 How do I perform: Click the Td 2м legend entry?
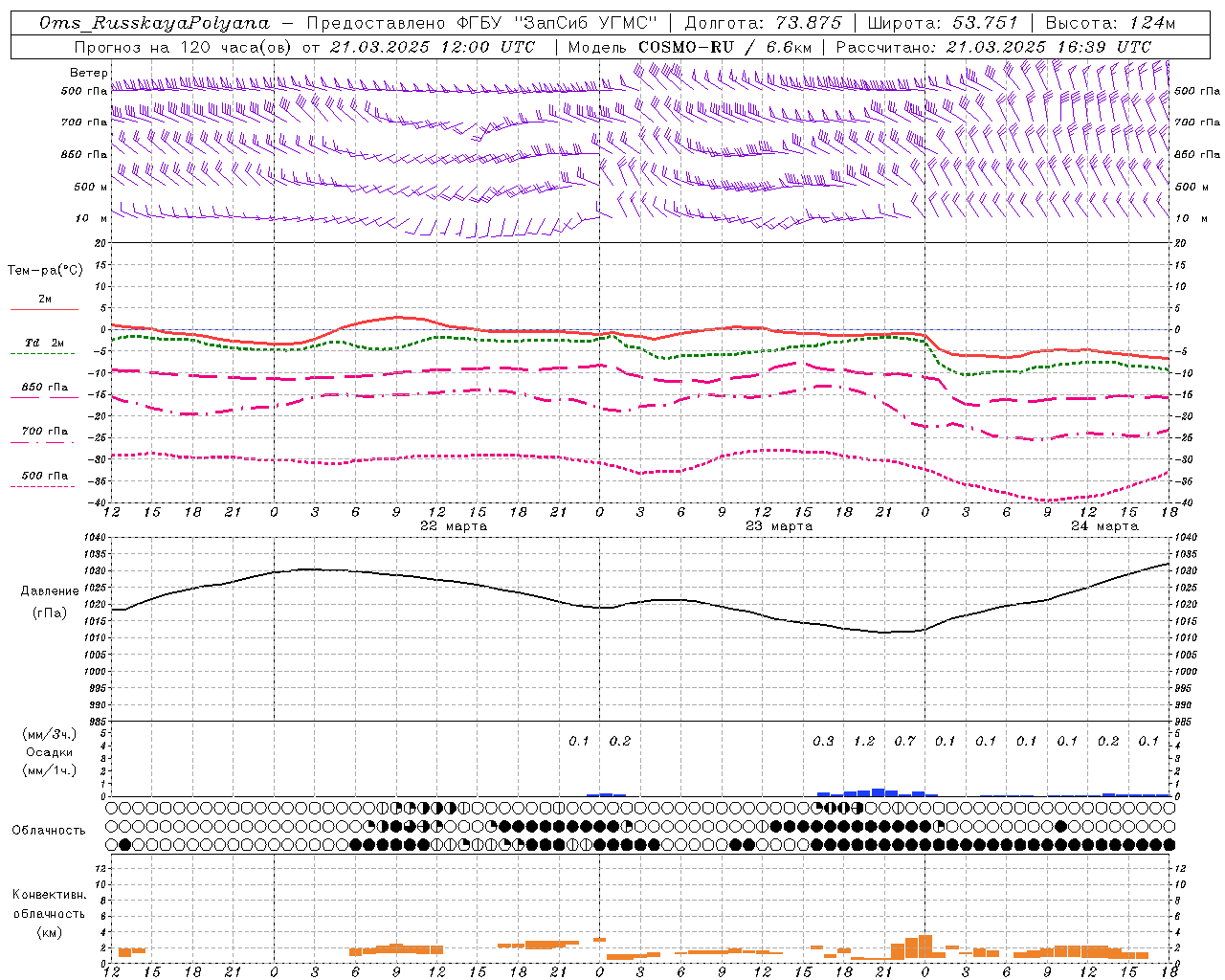45,343
